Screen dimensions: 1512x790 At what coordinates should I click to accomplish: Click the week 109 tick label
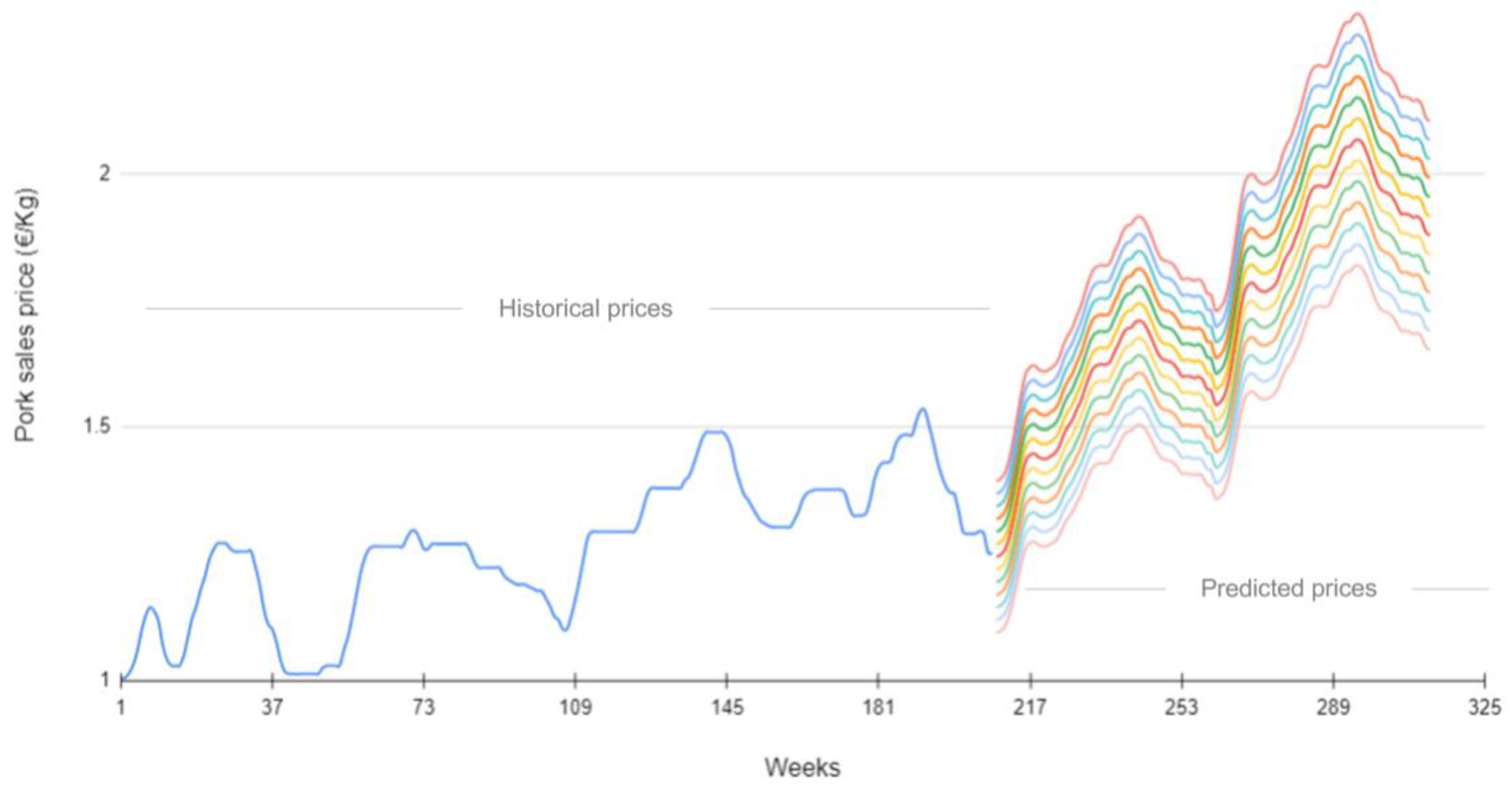(x=575, y=707)
